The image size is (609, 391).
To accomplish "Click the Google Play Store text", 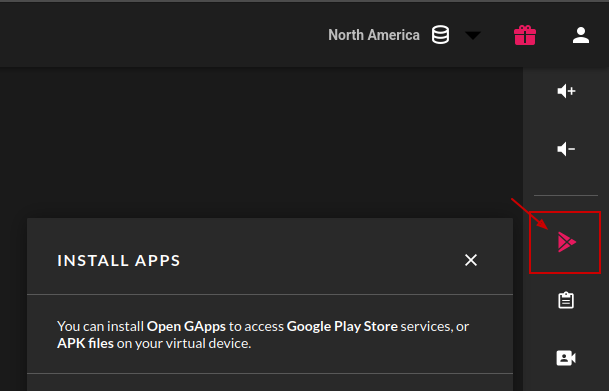I will [x=342, y=326].
